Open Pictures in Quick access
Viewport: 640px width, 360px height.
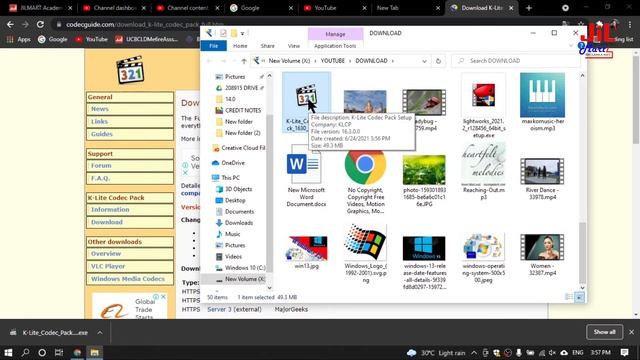click(235, 77)
